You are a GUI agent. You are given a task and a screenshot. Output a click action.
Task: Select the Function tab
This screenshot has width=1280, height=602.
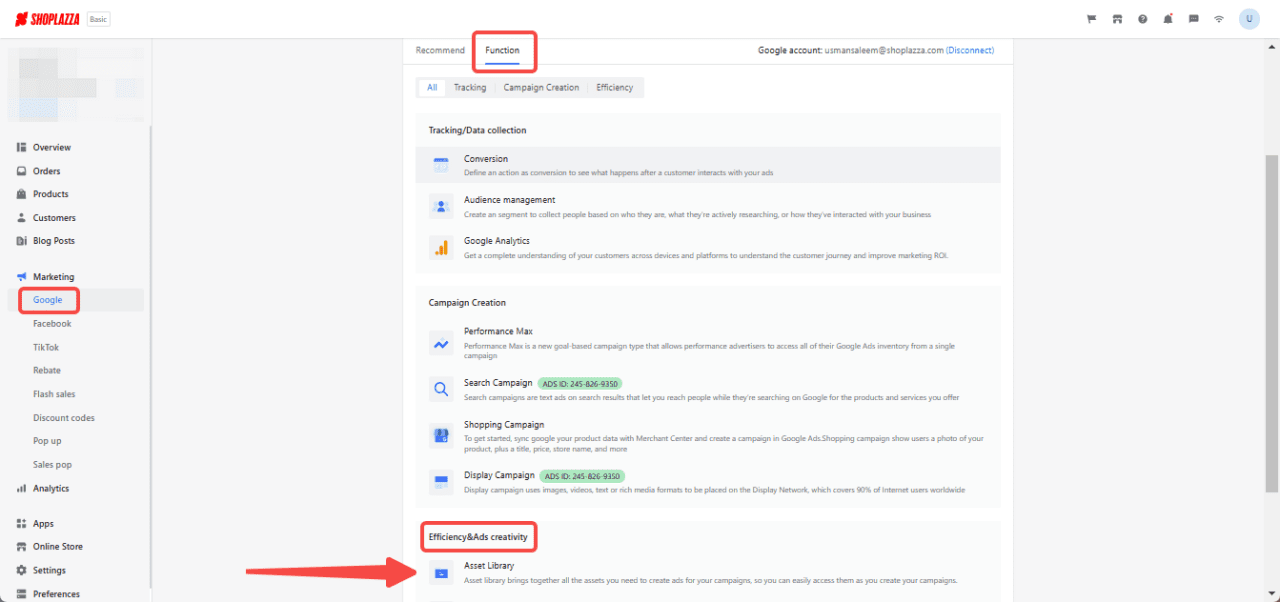(502, 50)
